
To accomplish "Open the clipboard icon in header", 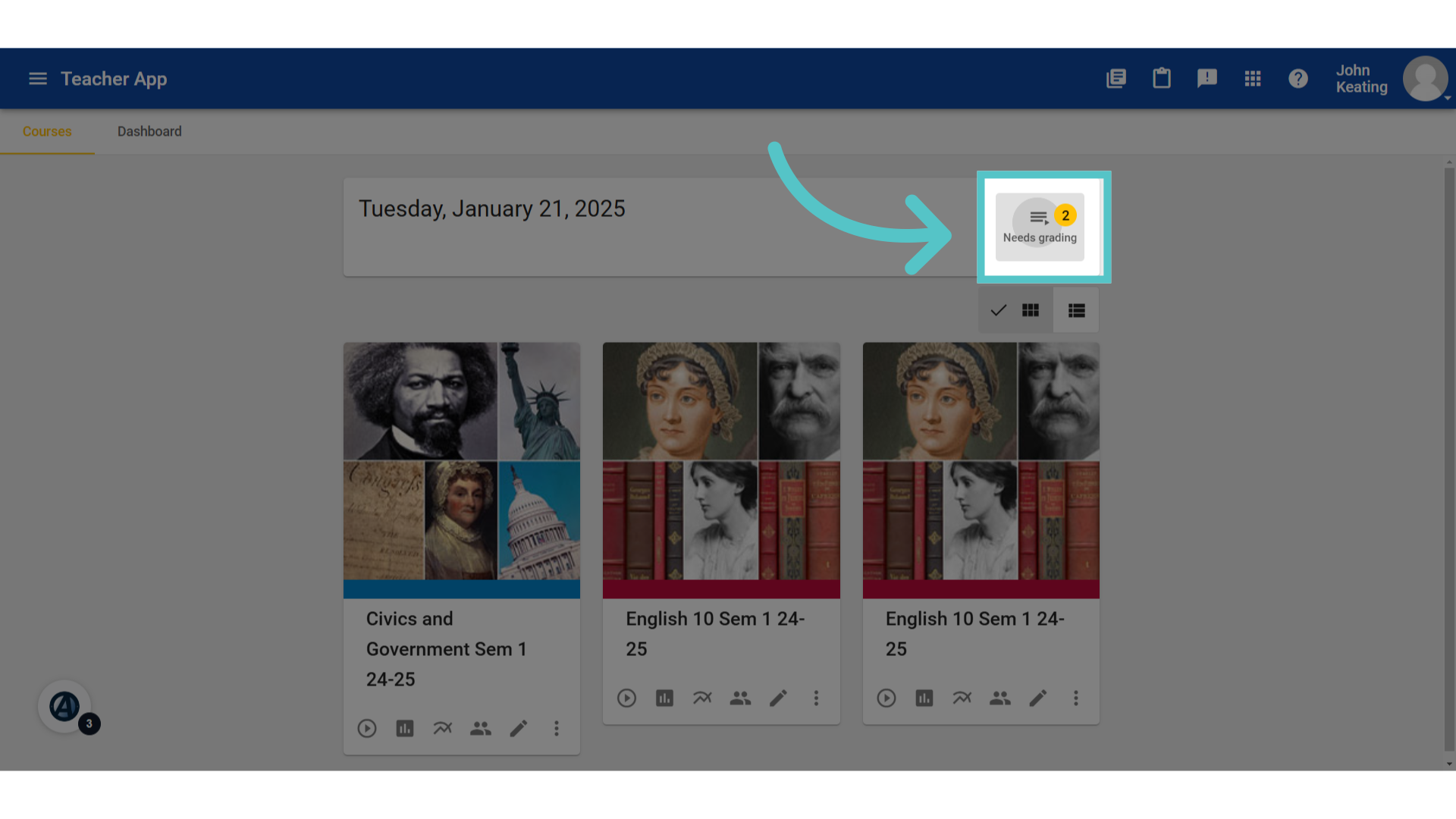I will click(x=1162, y=78).
